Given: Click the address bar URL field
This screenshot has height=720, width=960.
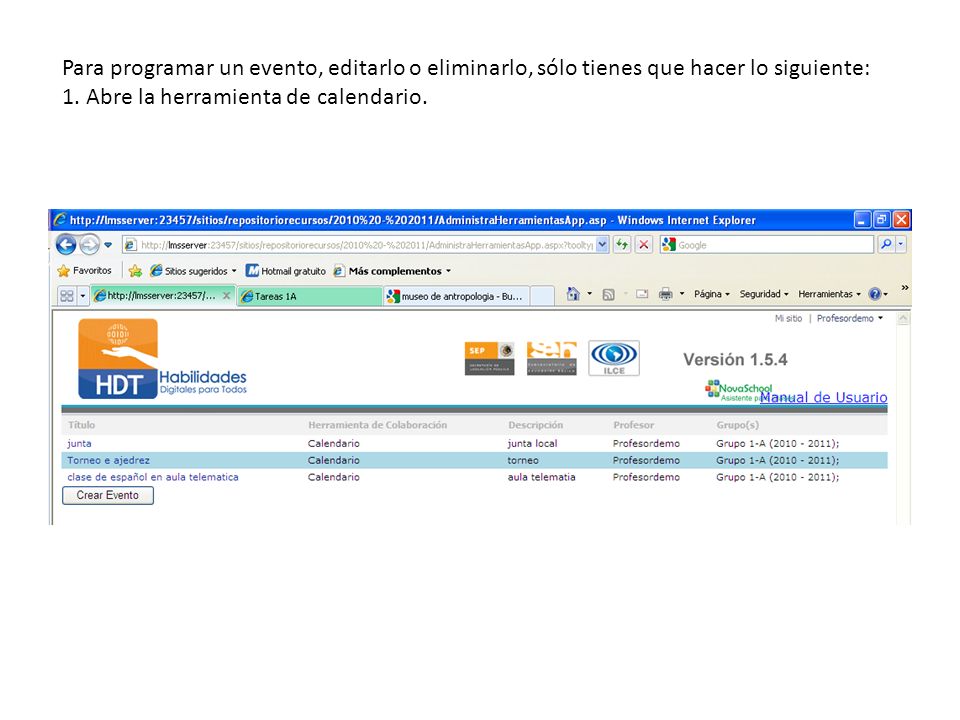Looking at the screenshot, I should (366, 245).
